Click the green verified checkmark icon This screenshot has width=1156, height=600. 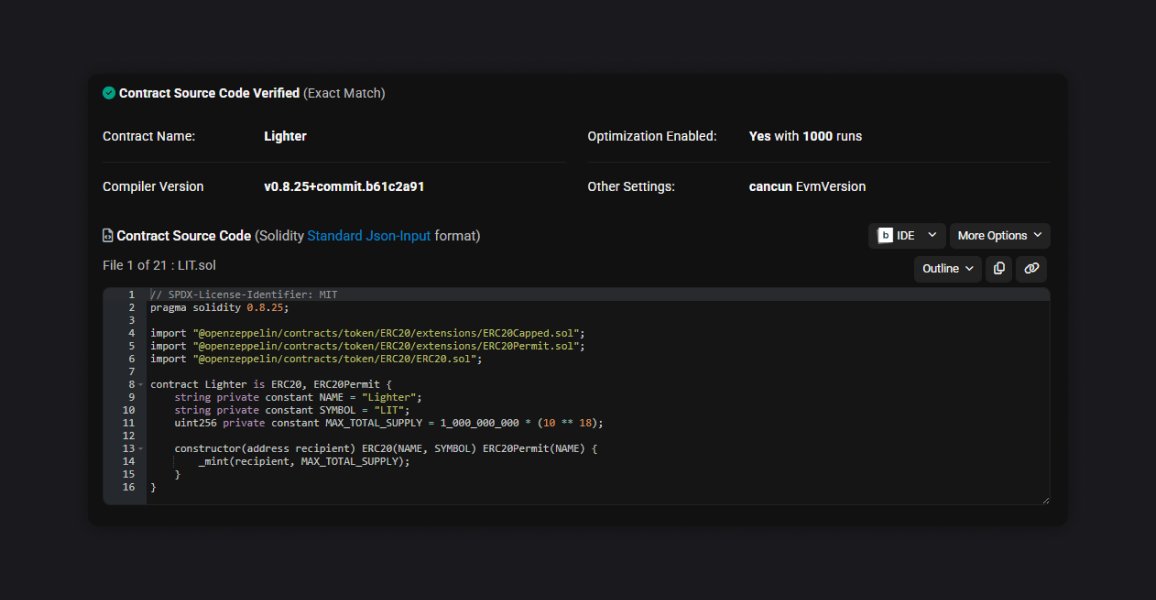[109, 93]
